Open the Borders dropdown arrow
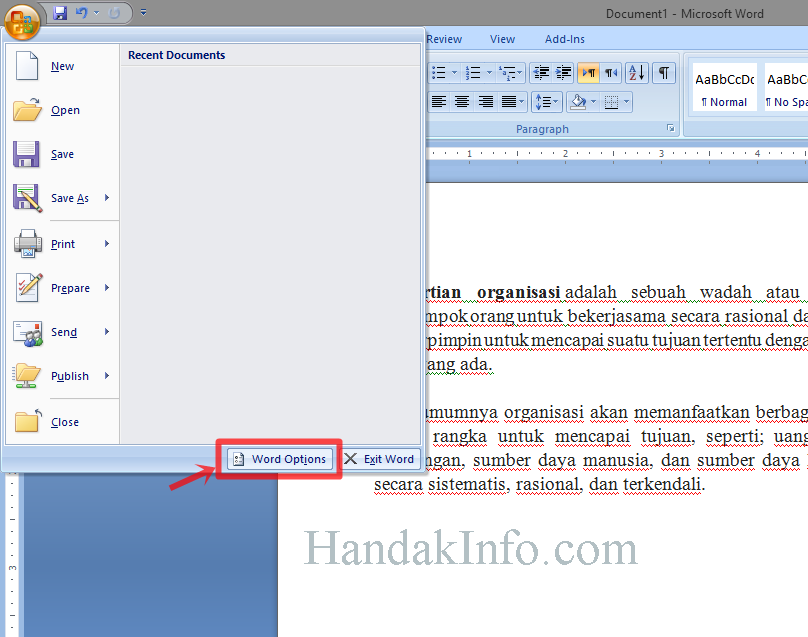 (x=627, y=102)
